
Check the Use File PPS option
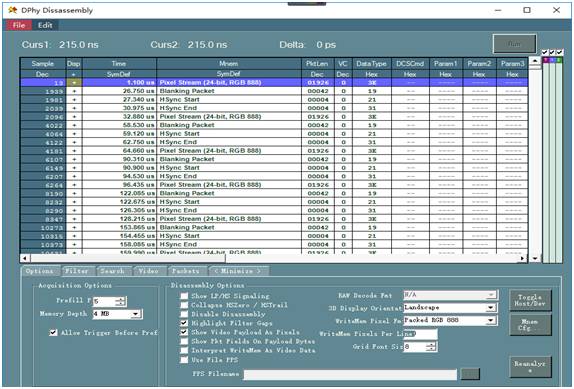pos(184,360)
